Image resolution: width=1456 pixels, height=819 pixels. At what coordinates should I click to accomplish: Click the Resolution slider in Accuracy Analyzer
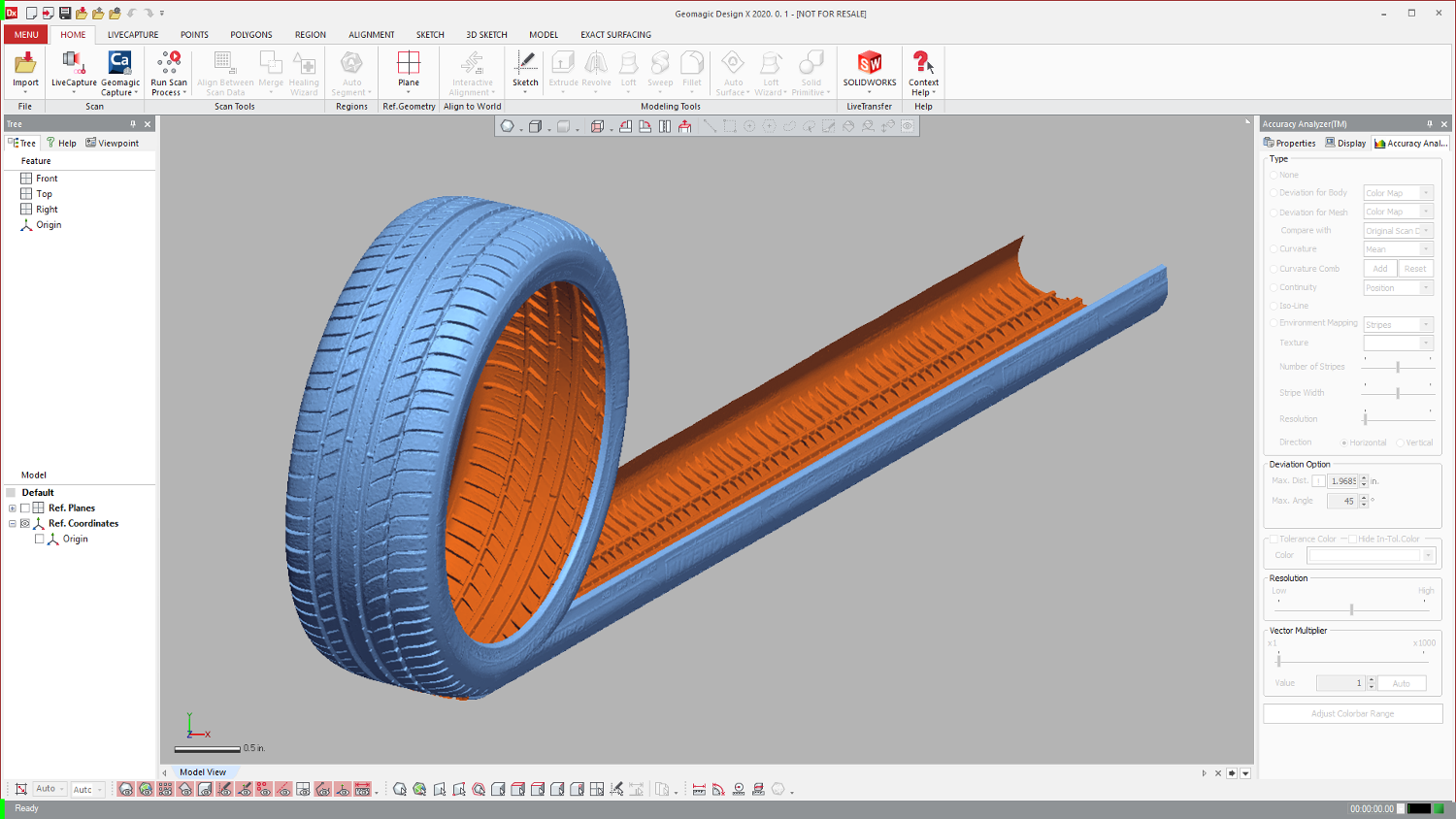[x=1351, y=609]
